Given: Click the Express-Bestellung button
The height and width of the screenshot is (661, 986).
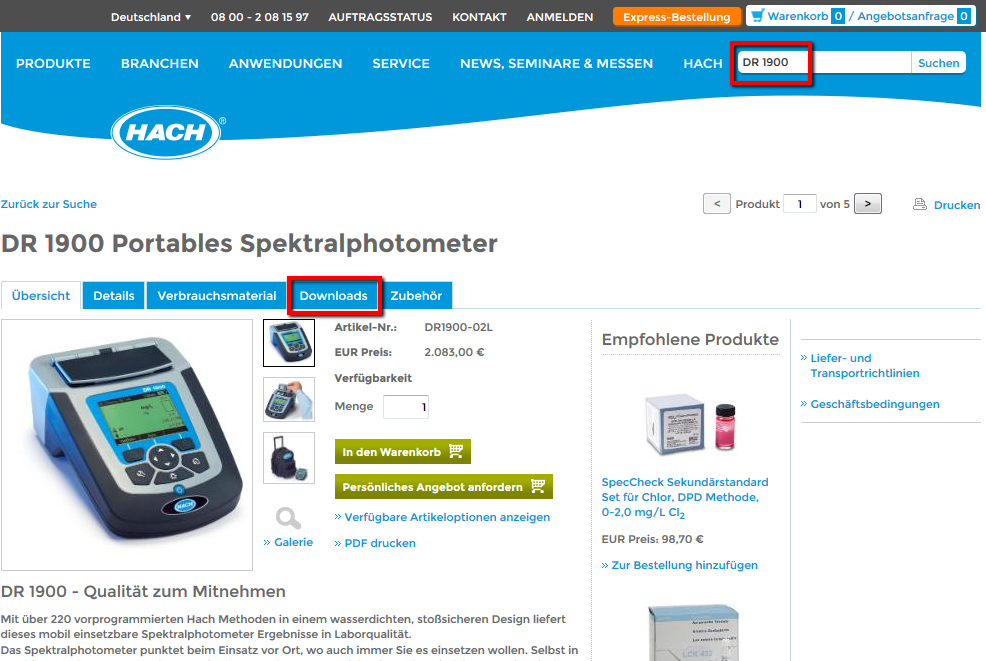Looking at the screenshot, I should 677,17.
